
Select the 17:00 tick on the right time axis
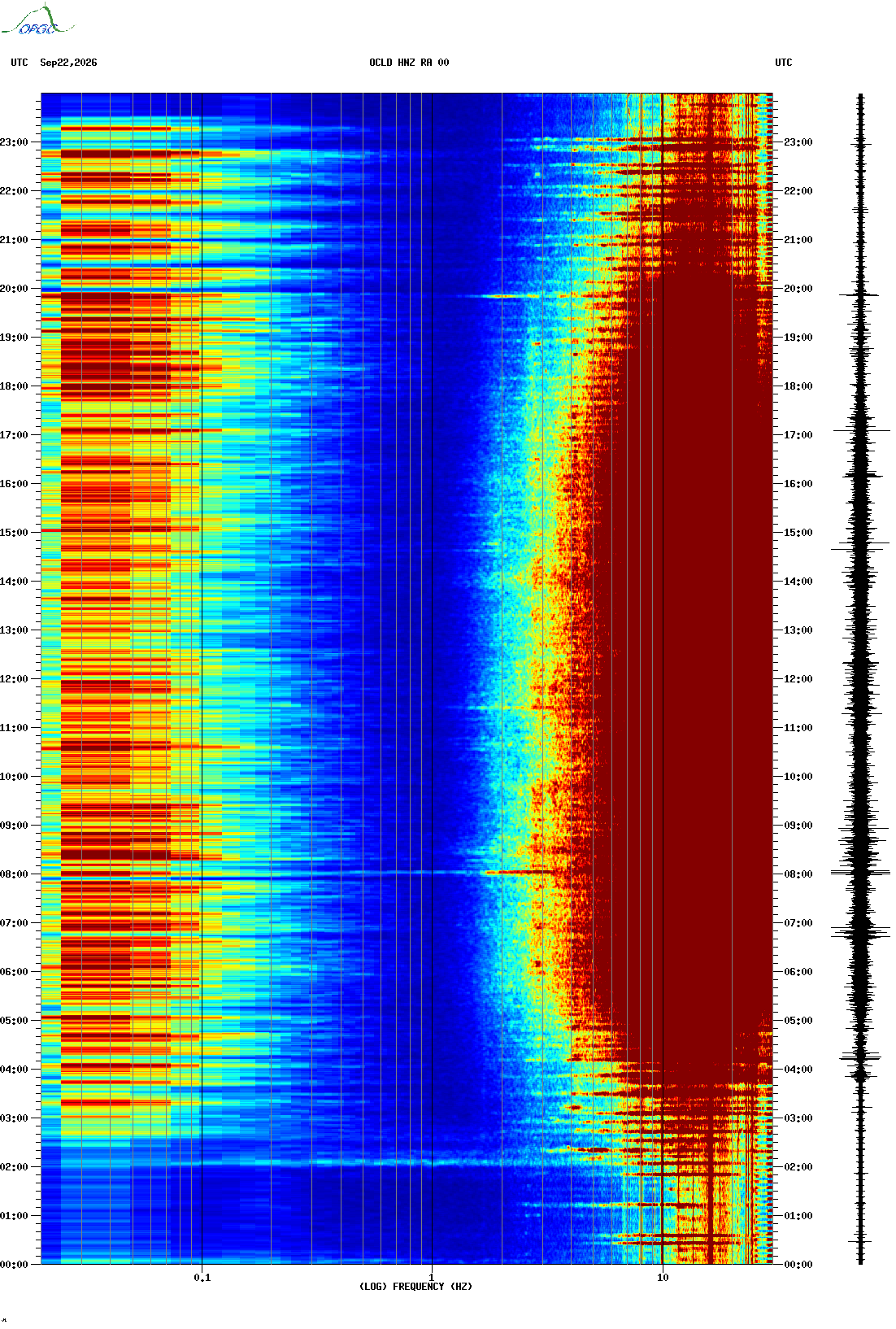pos(798,435)
